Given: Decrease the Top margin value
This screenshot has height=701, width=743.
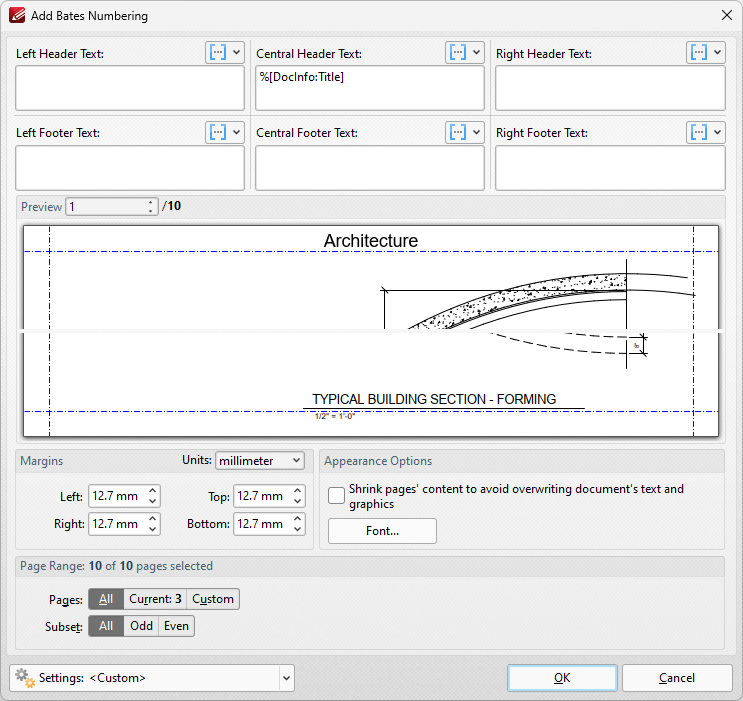Looking at the screenshot, I should point(298,501).
